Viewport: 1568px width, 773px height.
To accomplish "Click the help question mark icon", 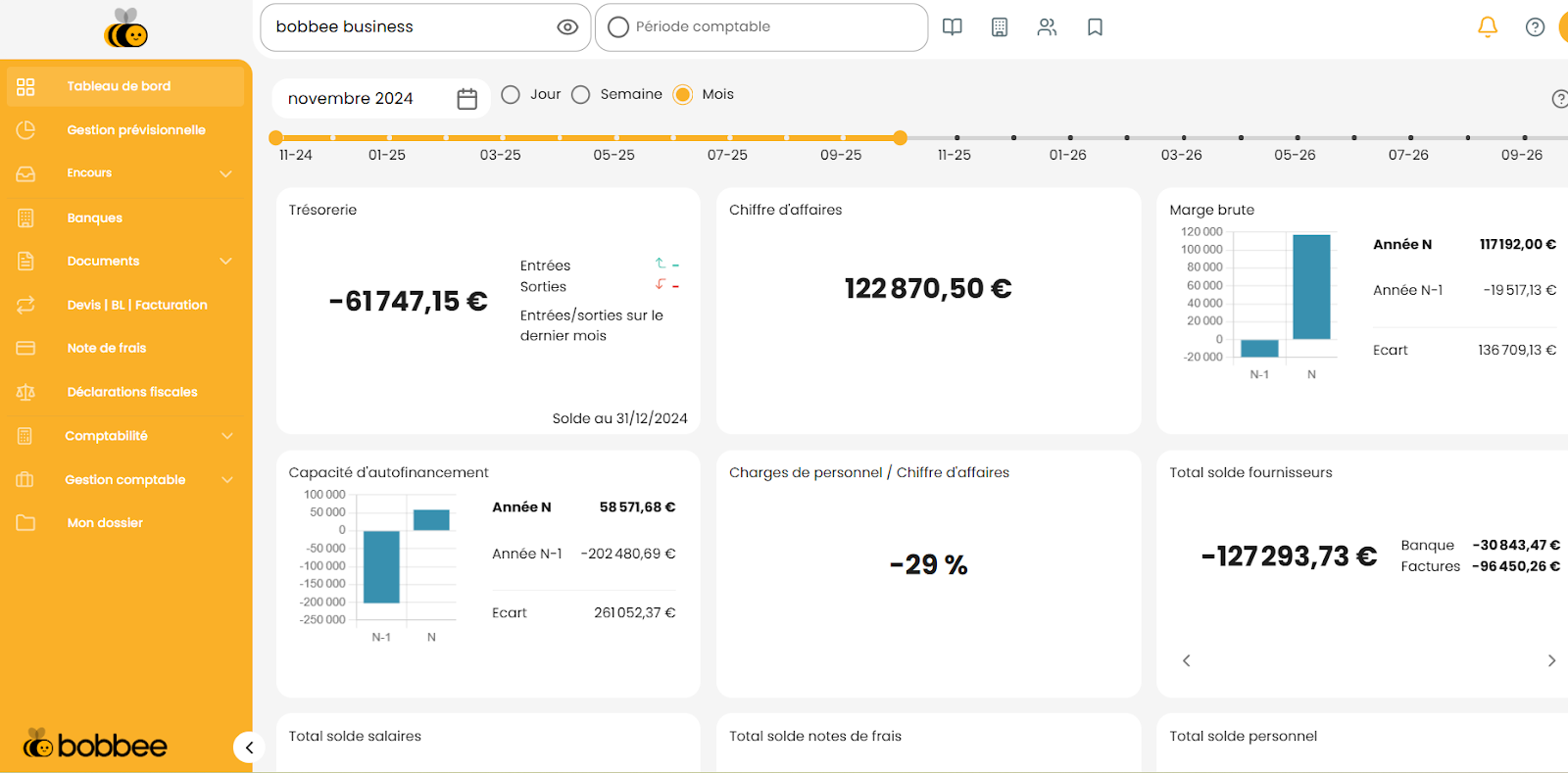I will tap(1535, 27).
